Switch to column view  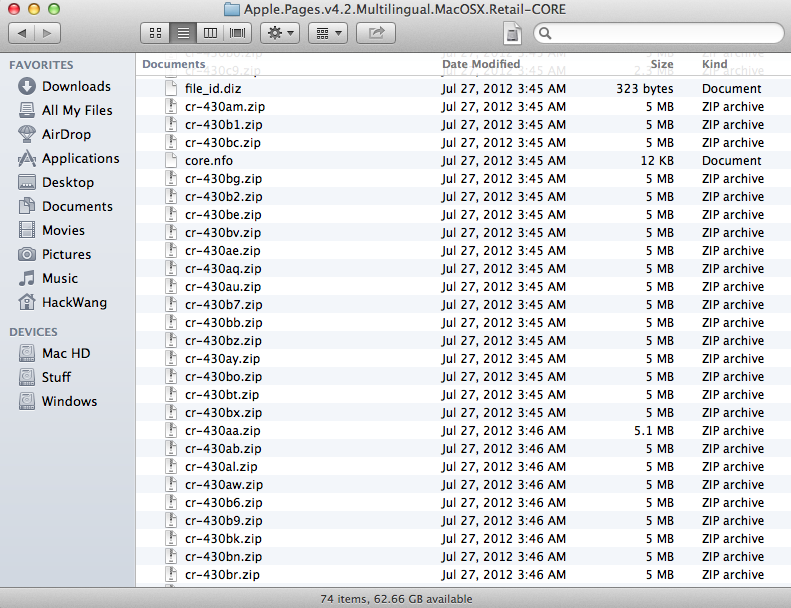[x=210, y=33]
